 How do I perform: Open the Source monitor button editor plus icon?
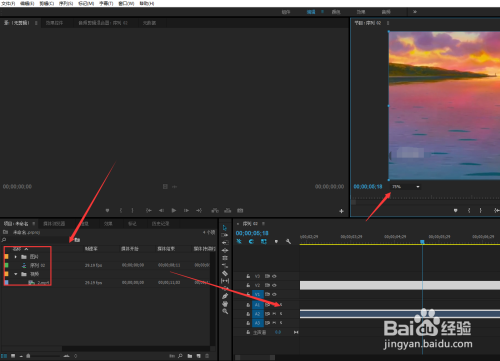[341, 211]
